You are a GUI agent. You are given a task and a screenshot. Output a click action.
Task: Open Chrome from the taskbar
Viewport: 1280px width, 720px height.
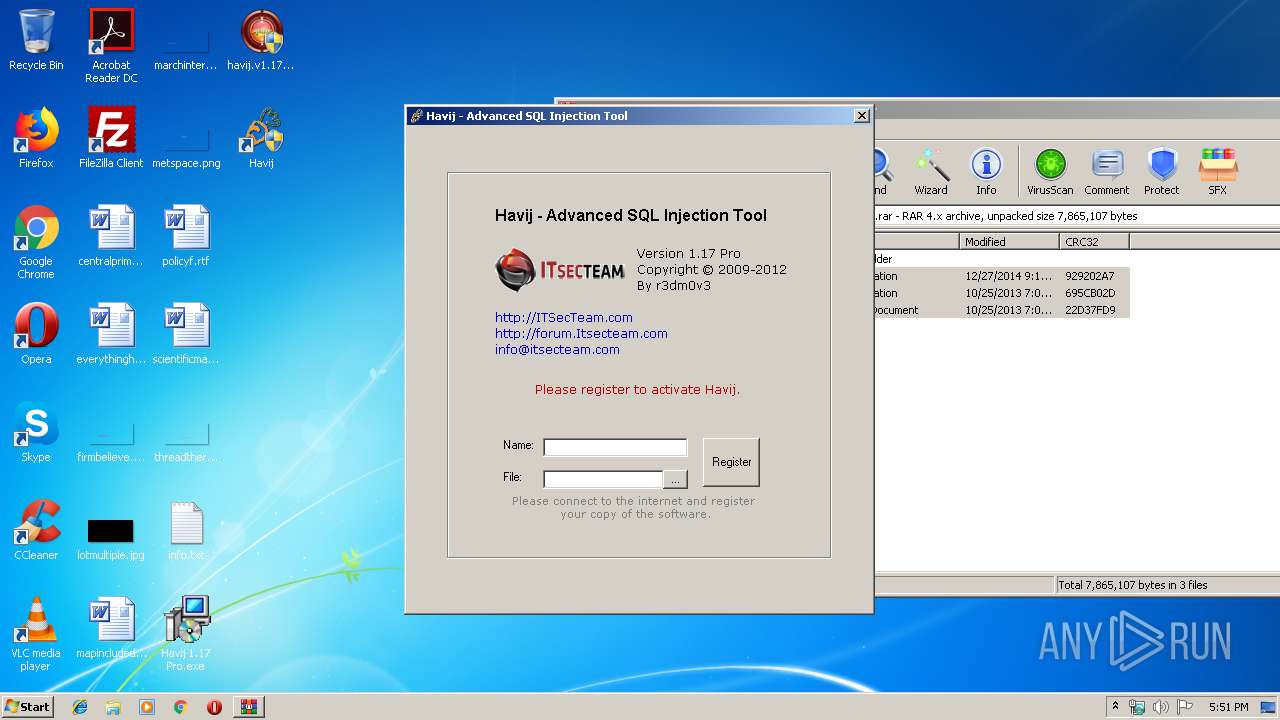181,707
